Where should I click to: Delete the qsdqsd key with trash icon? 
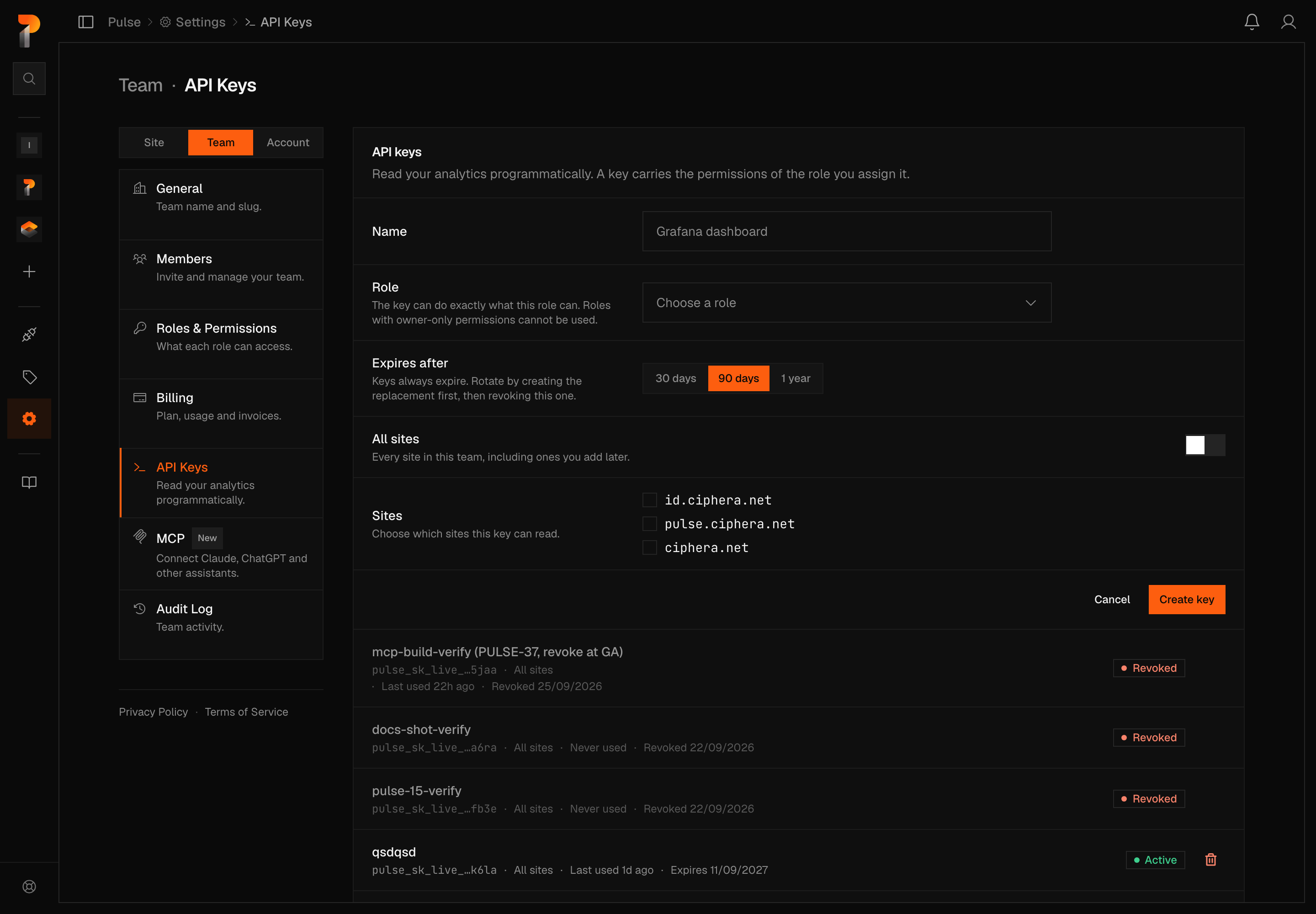pyautogui.click(x=1210, y=859)
